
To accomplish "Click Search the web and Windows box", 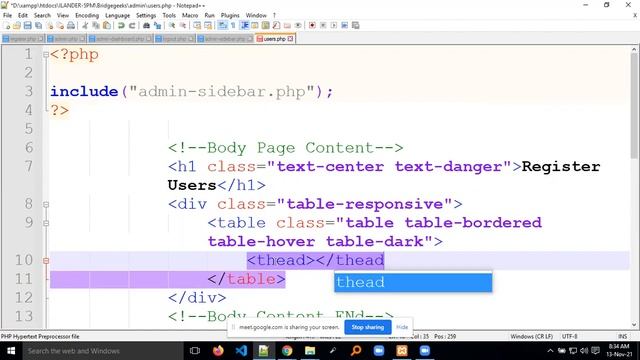I will (x=102, y=351).
